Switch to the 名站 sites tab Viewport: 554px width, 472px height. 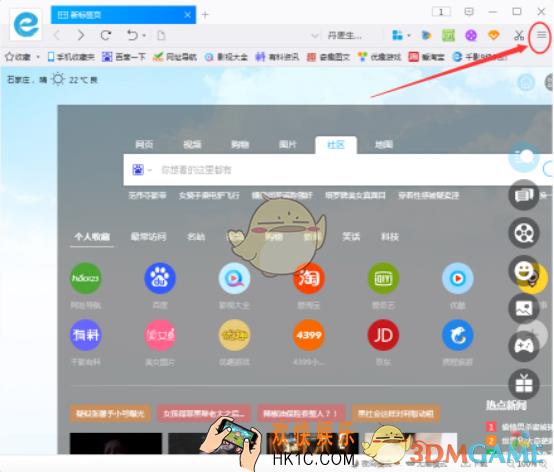[x=196, y=236]
